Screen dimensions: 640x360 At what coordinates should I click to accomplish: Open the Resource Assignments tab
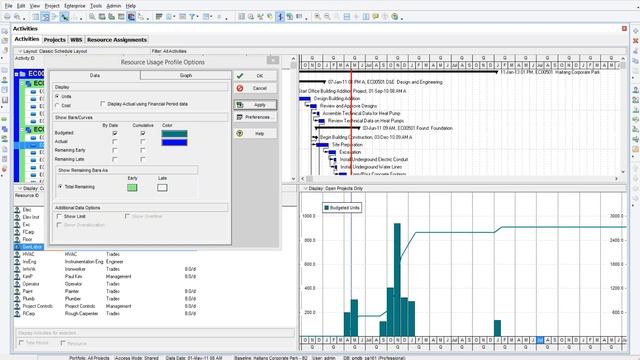coord(117,40)
